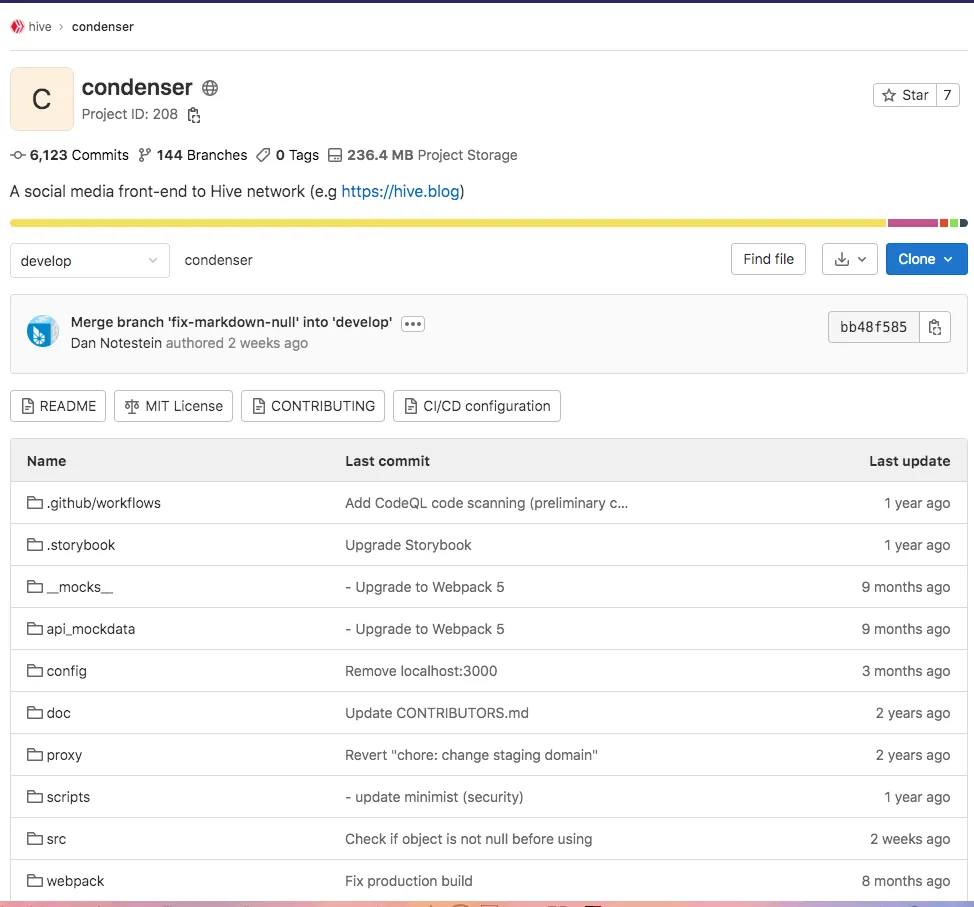Open the .storybook folder

click(x=81, y=545)
